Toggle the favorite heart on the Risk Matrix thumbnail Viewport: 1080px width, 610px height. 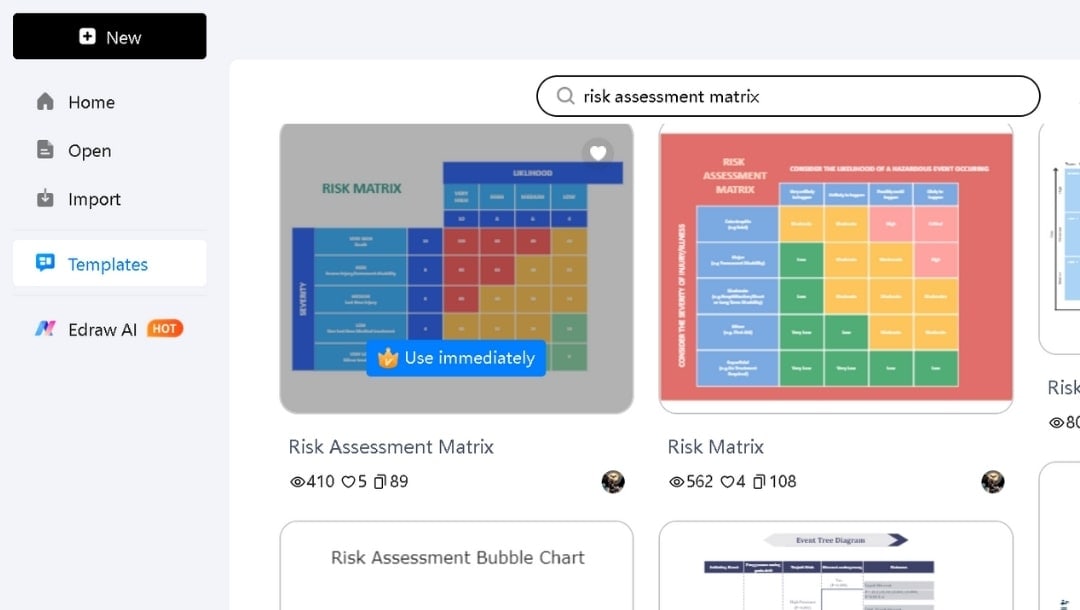[x=598, y=152]
